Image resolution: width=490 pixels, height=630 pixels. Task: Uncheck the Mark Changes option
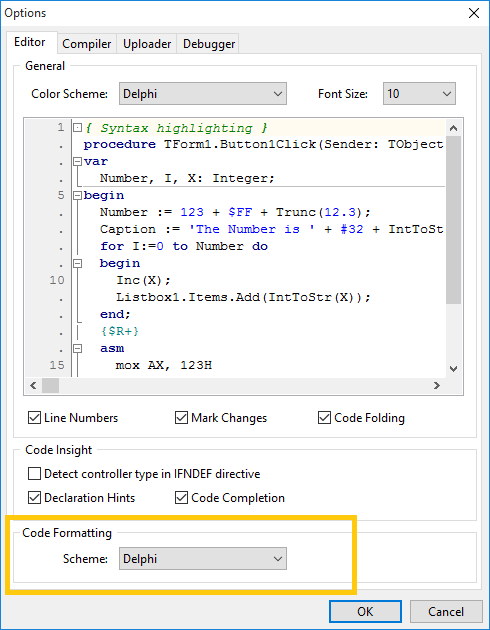click(x=182, y=418)
